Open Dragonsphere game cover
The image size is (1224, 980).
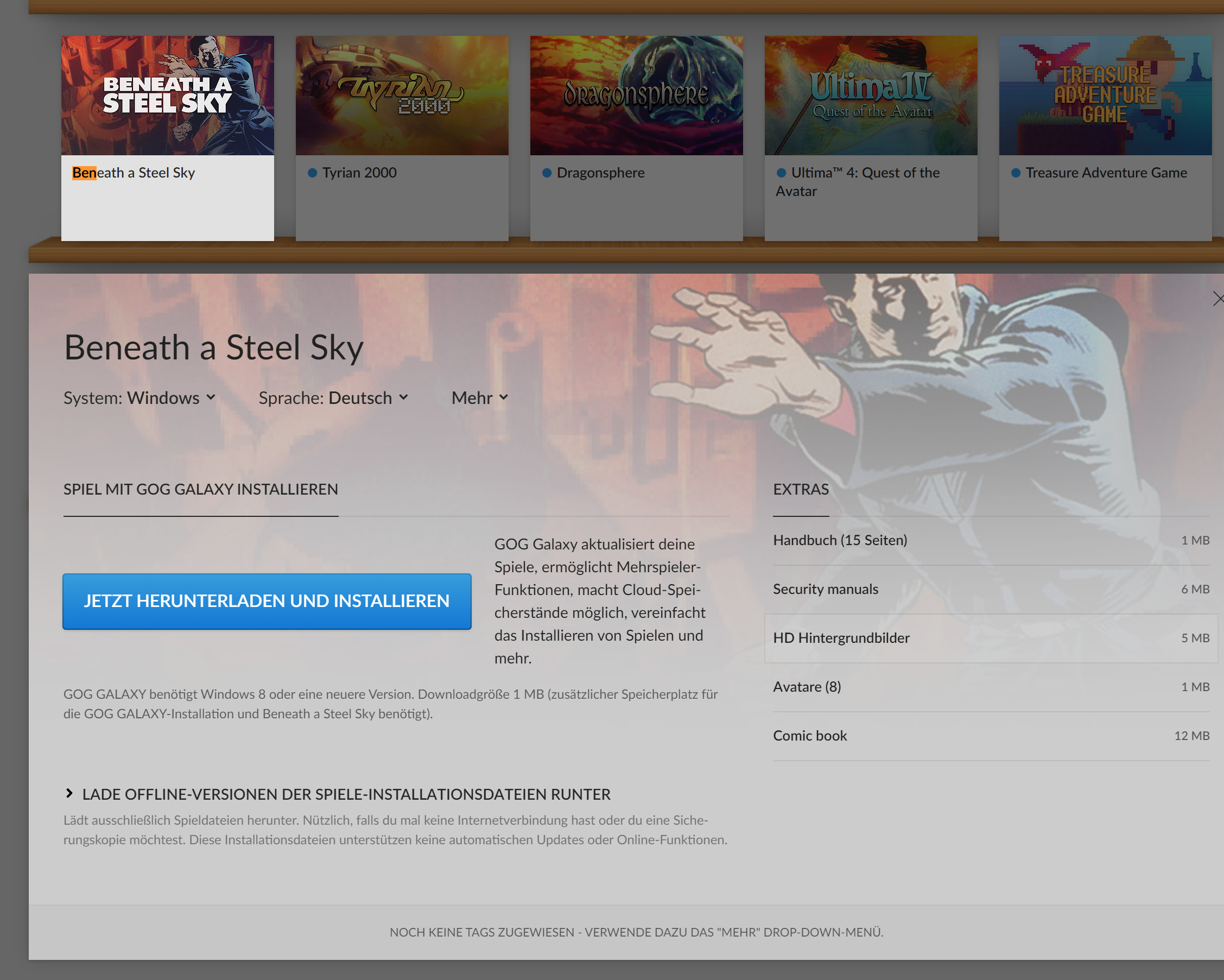pos(636,96)
